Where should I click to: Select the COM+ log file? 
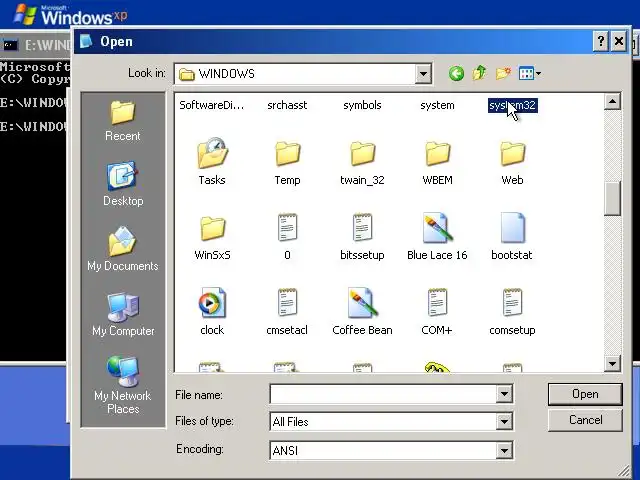point(437,312)
